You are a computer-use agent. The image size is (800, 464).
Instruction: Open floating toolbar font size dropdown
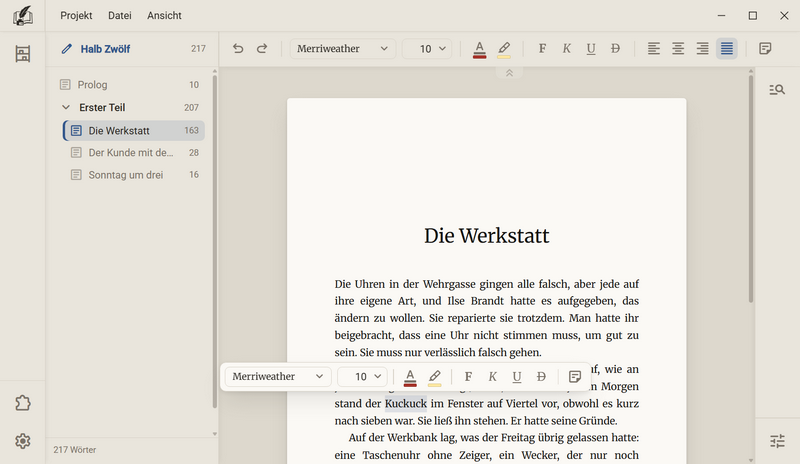[362, 377]
